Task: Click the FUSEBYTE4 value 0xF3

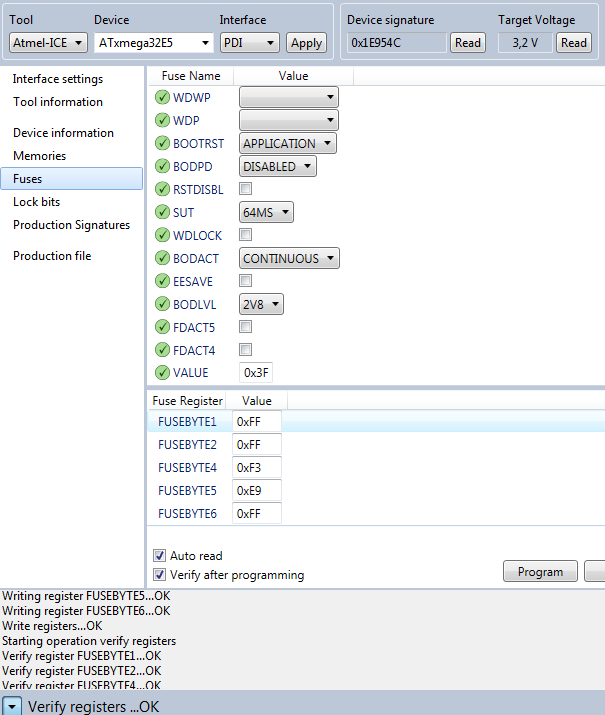Action: click(x=257, y=467)
